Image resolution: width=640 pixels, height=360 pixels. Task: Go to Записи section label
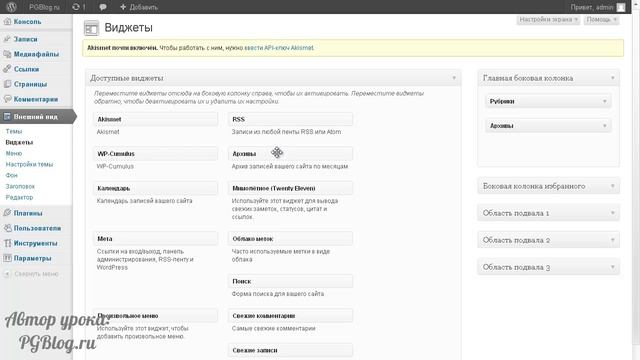click(25, 39)
